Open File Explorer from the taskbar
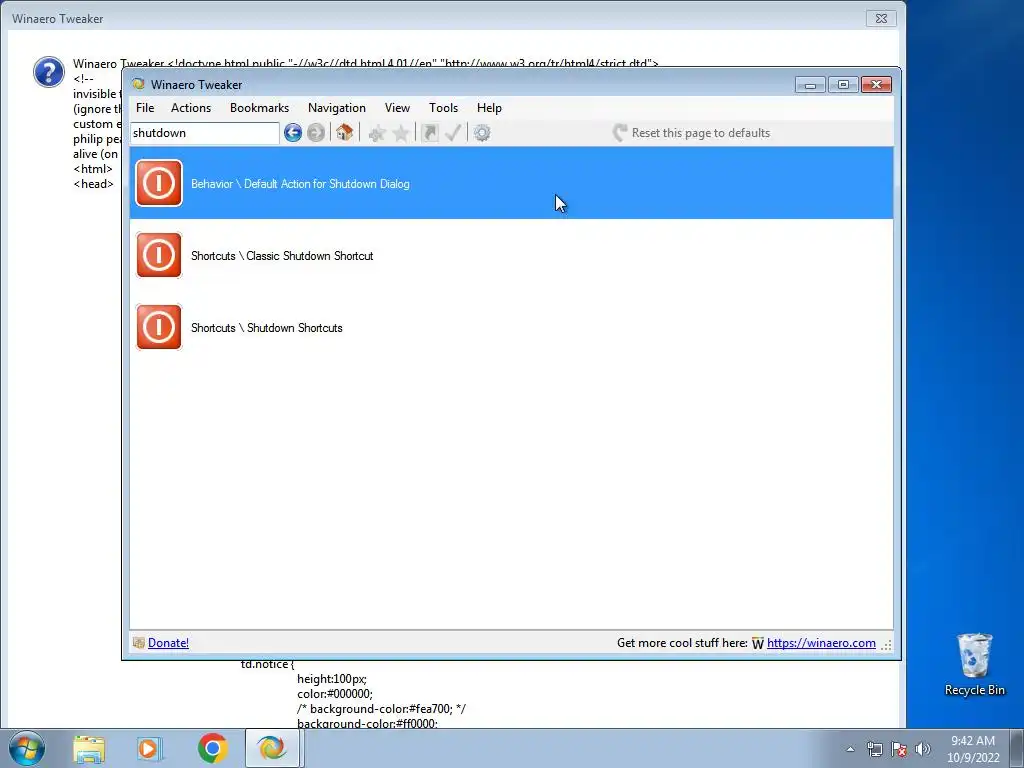The width and height of the screenshot is (1024, 768). (89, 749)
